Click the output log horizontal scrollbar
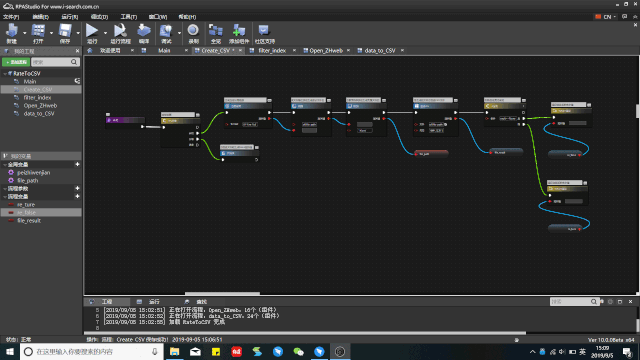The height and width of the screenshot is (360, 640). pos(305,333)
